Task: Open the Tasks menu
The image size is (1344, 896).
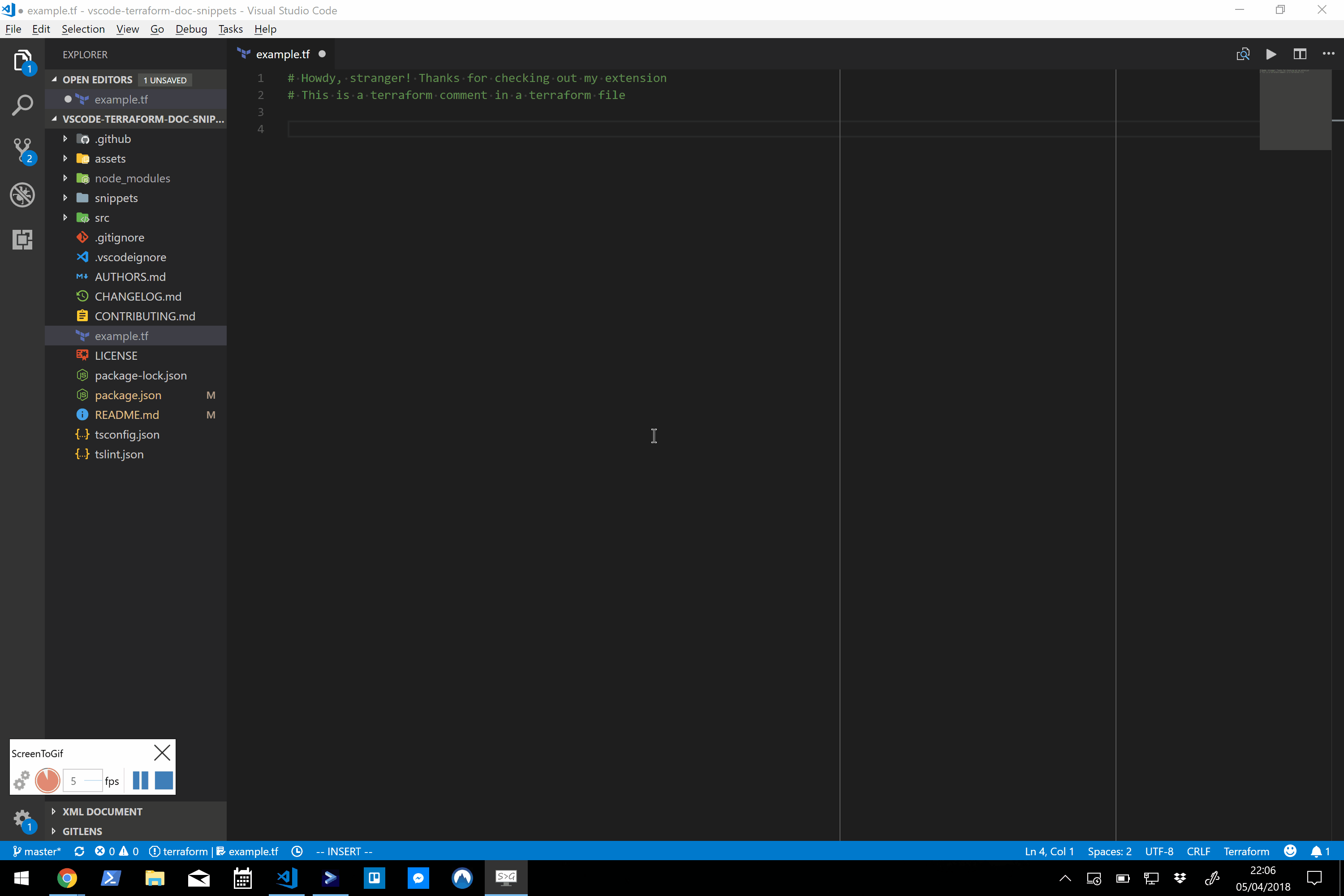Action: [230, 29]
